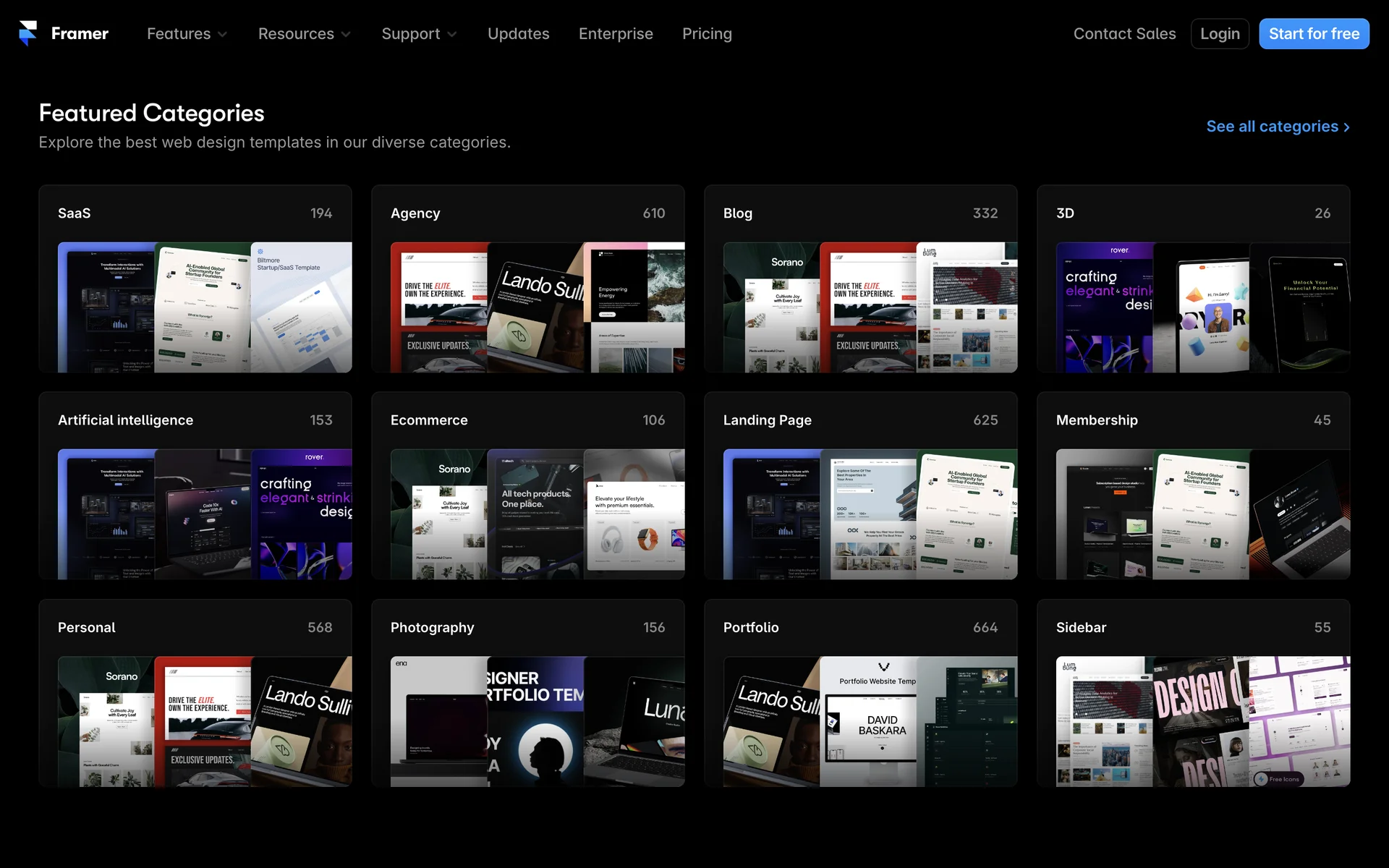1389x868 pixels.
Task: Go to the Updates page
Action: 518,34
